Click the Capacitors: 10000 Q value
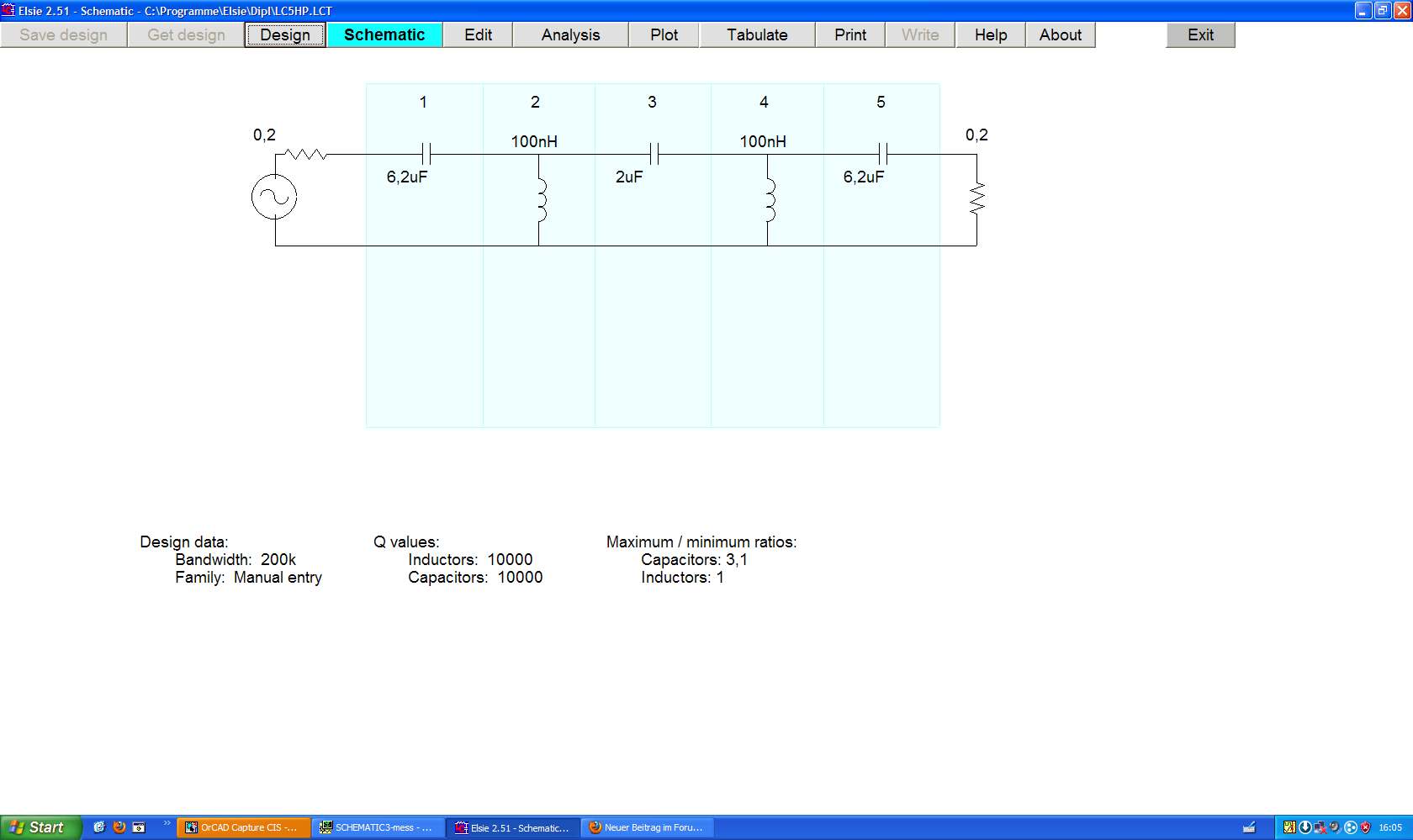The width and height of the screenshot is (1413, 840). 475,577
